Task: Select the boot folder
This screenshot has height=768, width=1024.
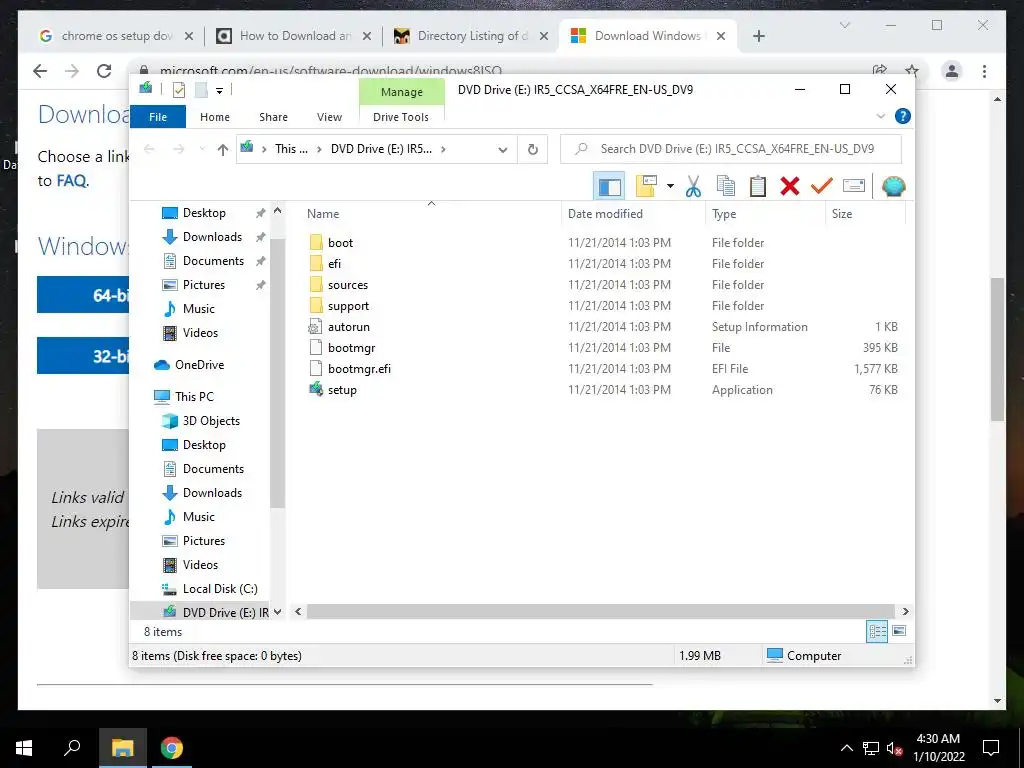Action: click(x=340, y=243)
